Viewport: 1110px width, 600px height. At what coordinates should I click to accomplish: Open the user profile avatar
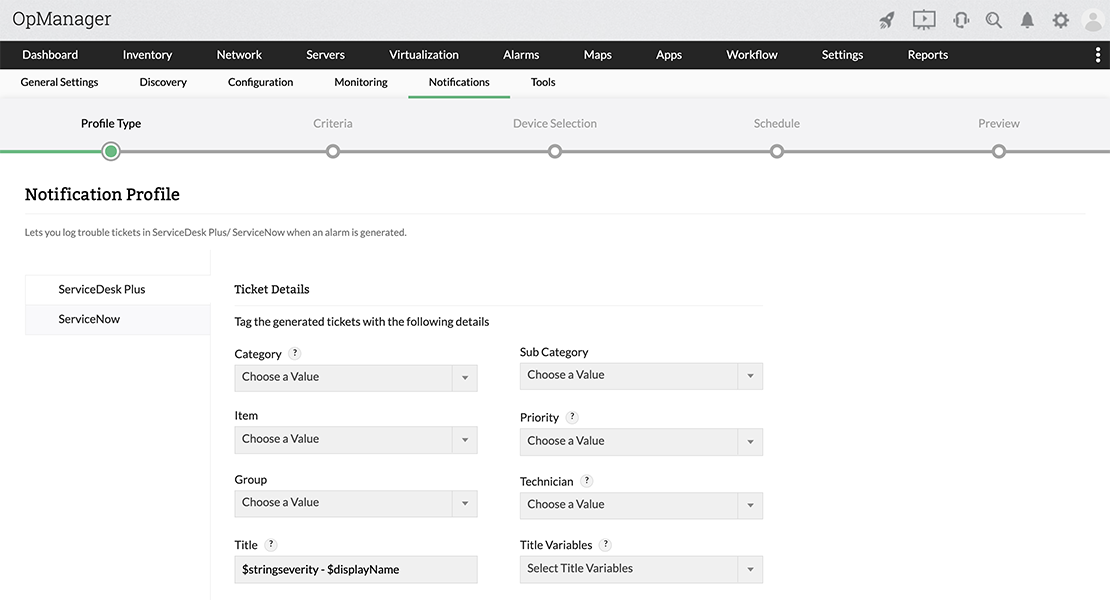[1092, 20]
